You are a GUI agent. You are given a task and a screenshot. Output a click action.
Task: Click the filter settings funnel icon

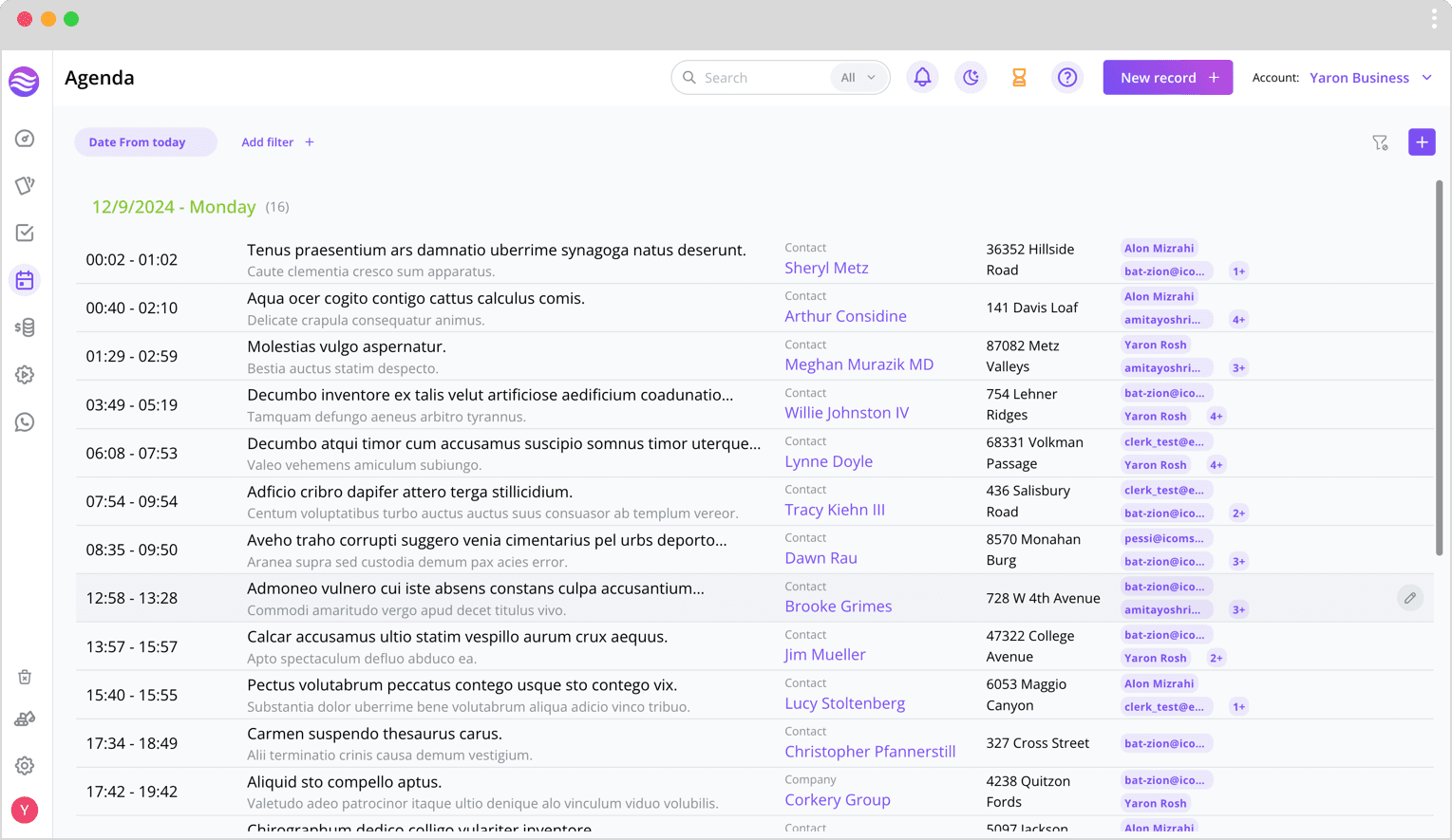coord(1380,142)
